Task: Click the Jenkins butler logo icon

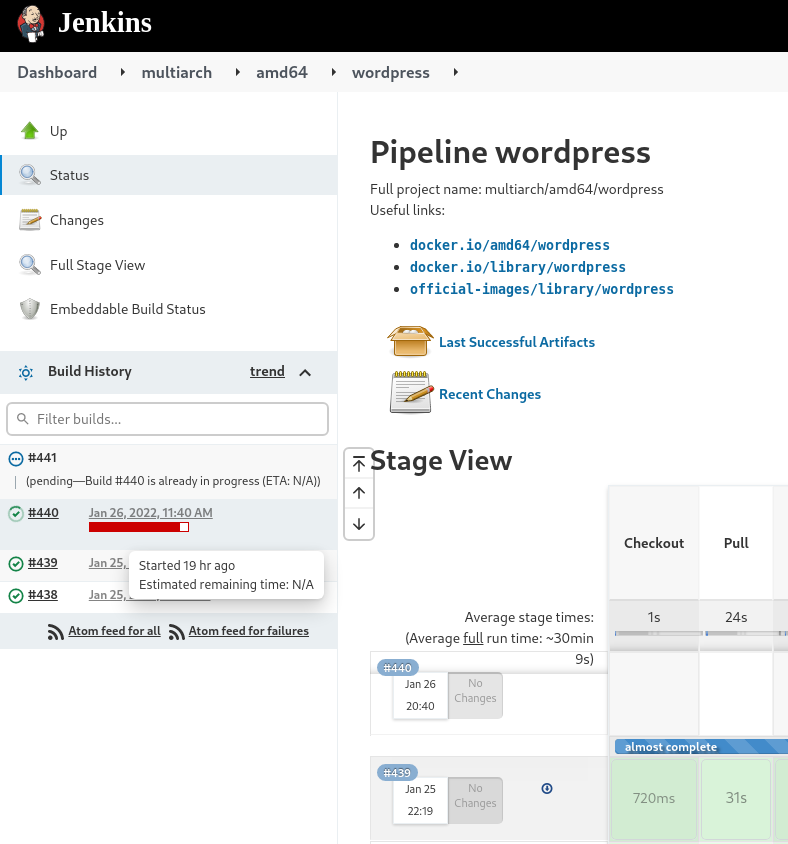Action: (31, 22)
